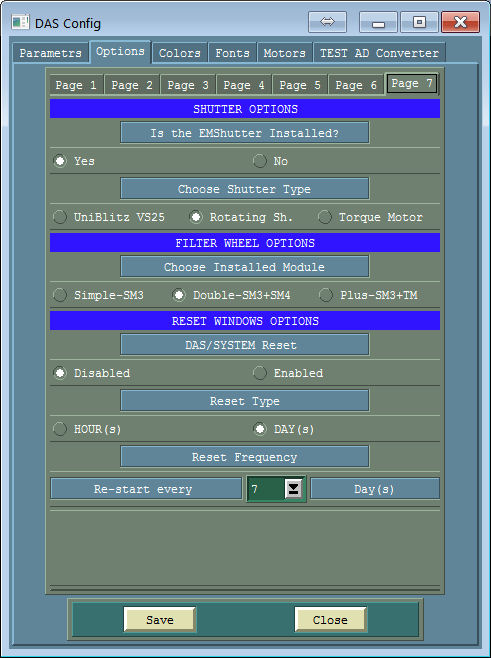Click the Save button
This screenshot has width=491, height=658.
coord(159,619)
